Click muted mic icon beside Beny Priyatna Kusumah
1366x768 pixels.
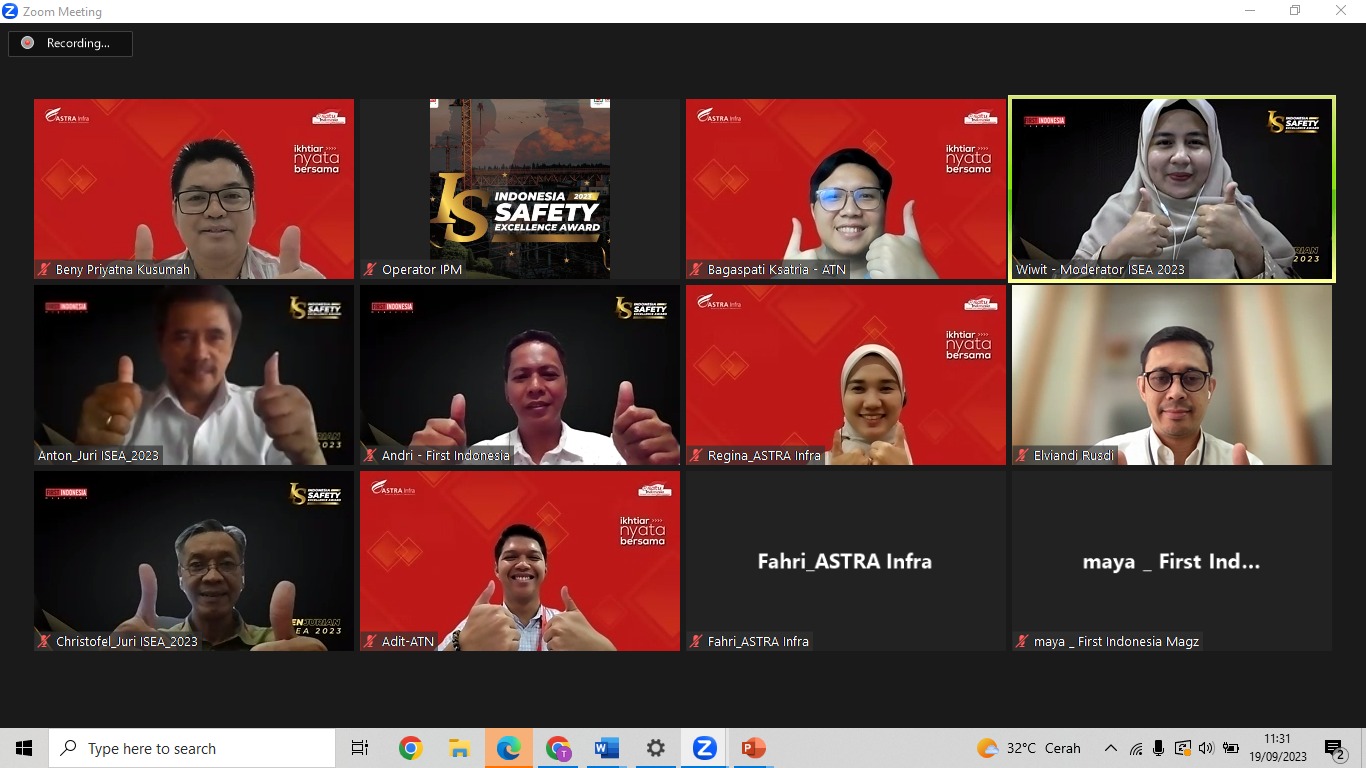(x=44, y=270)
